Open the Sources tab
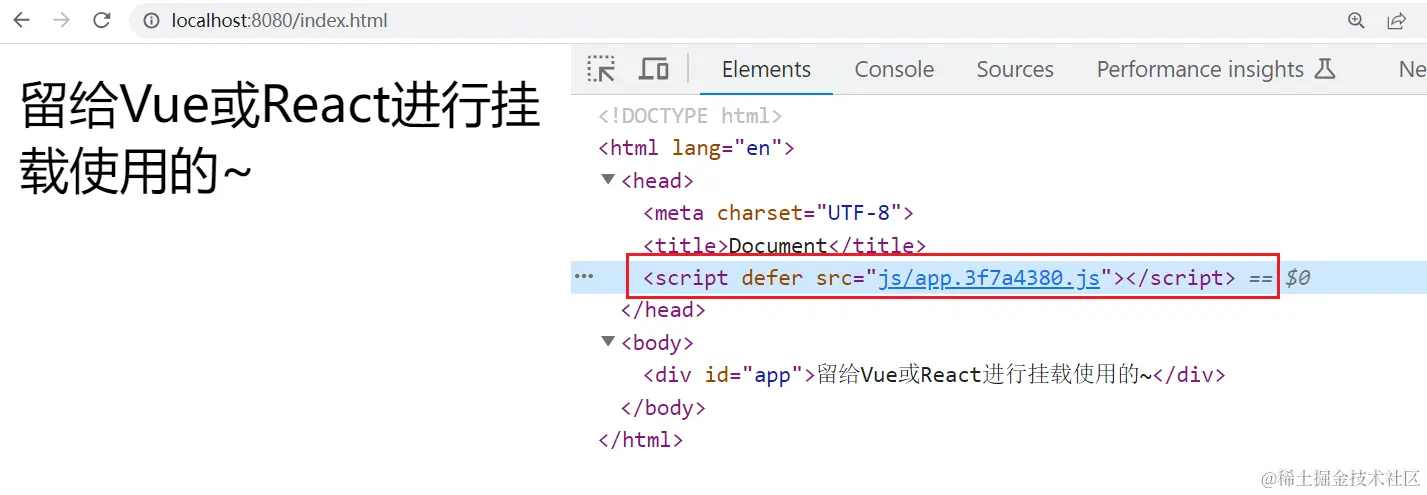Image resolution: width=1427 pixels, height=495 pixels. click(x=1015, y=69)
